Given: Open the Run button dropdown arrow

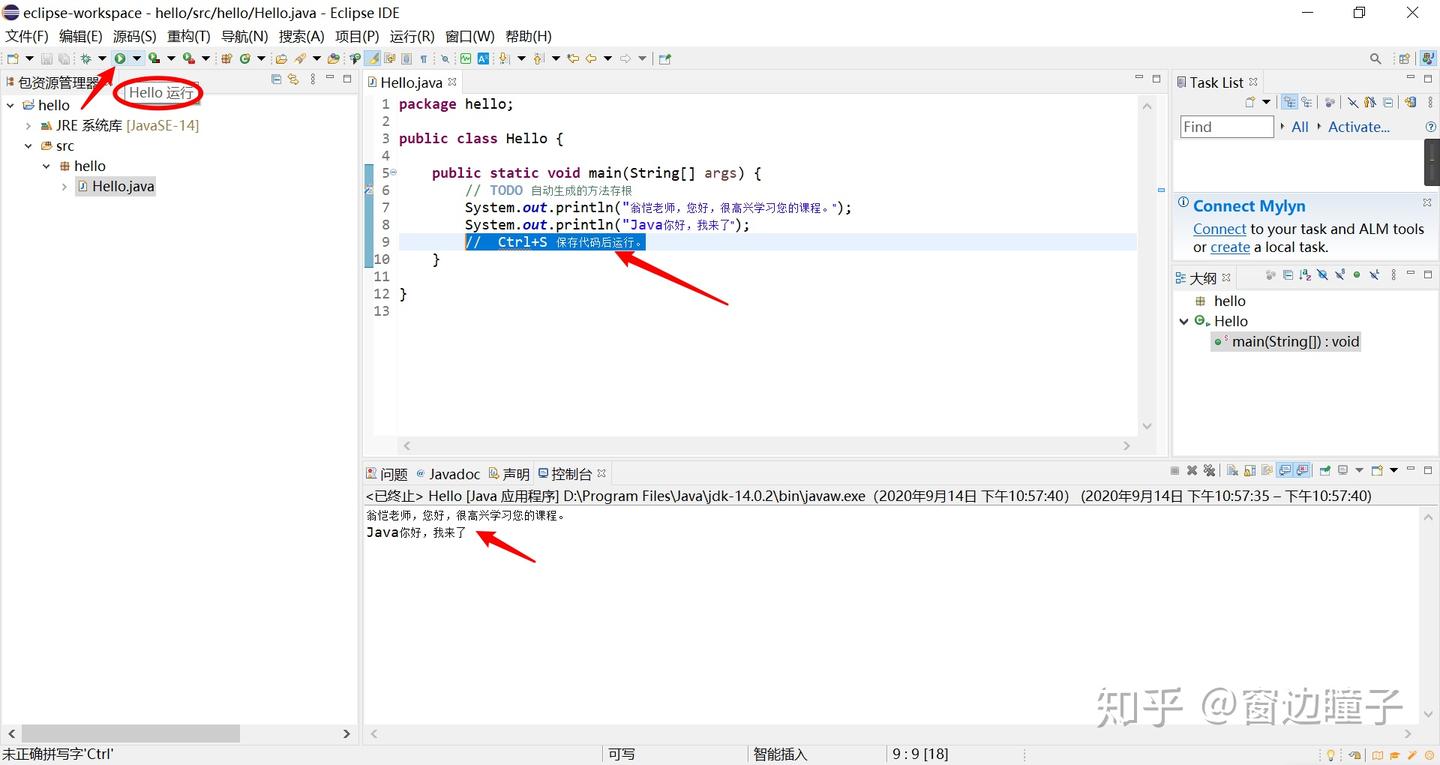Looking at the screenshot, I should tap(136, 58).
